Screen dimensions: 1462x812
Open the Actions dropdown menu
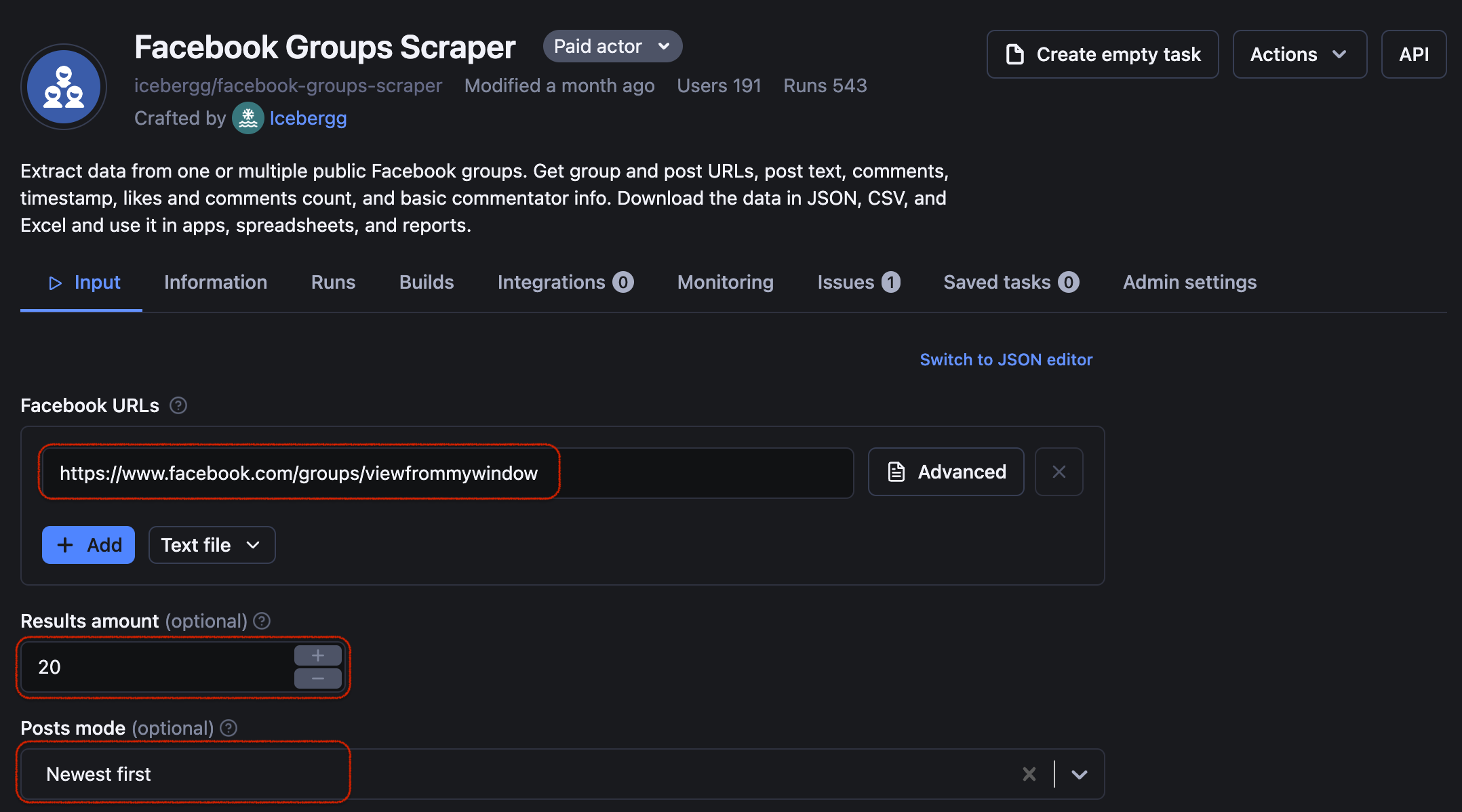click(1299, 54)
